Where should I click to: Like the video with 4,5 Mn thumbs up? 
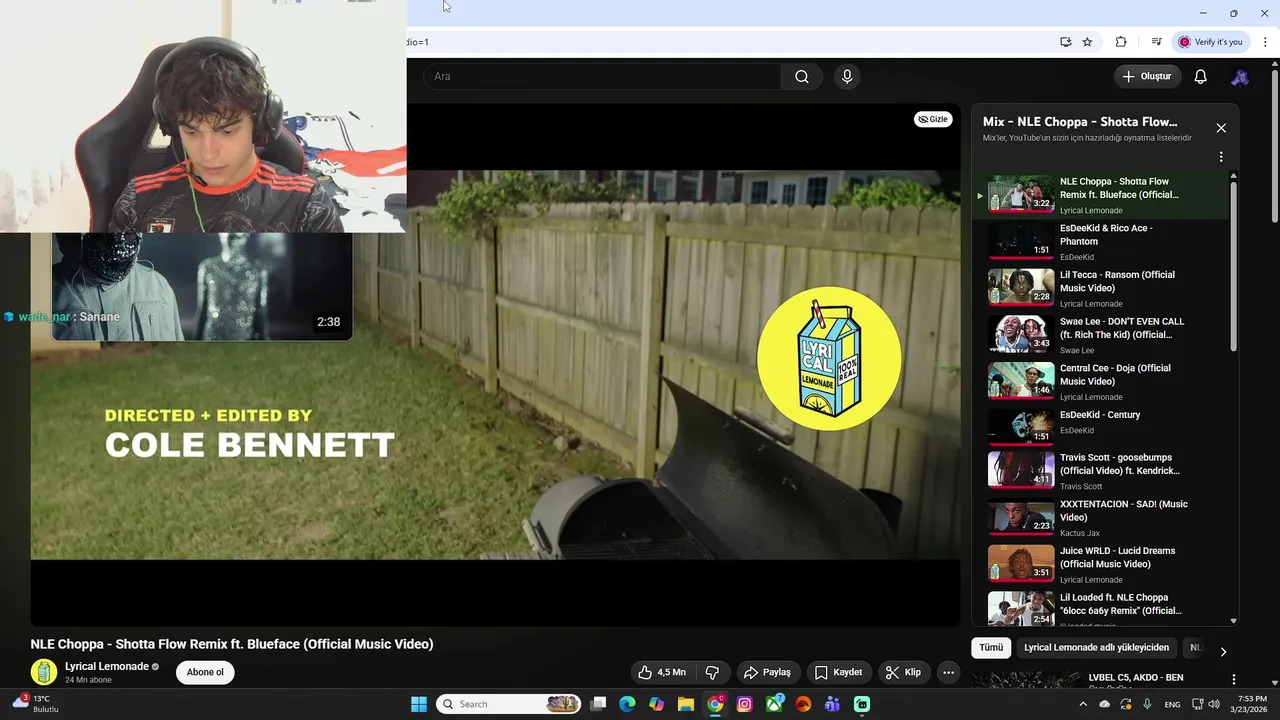[x=663, y=673]
